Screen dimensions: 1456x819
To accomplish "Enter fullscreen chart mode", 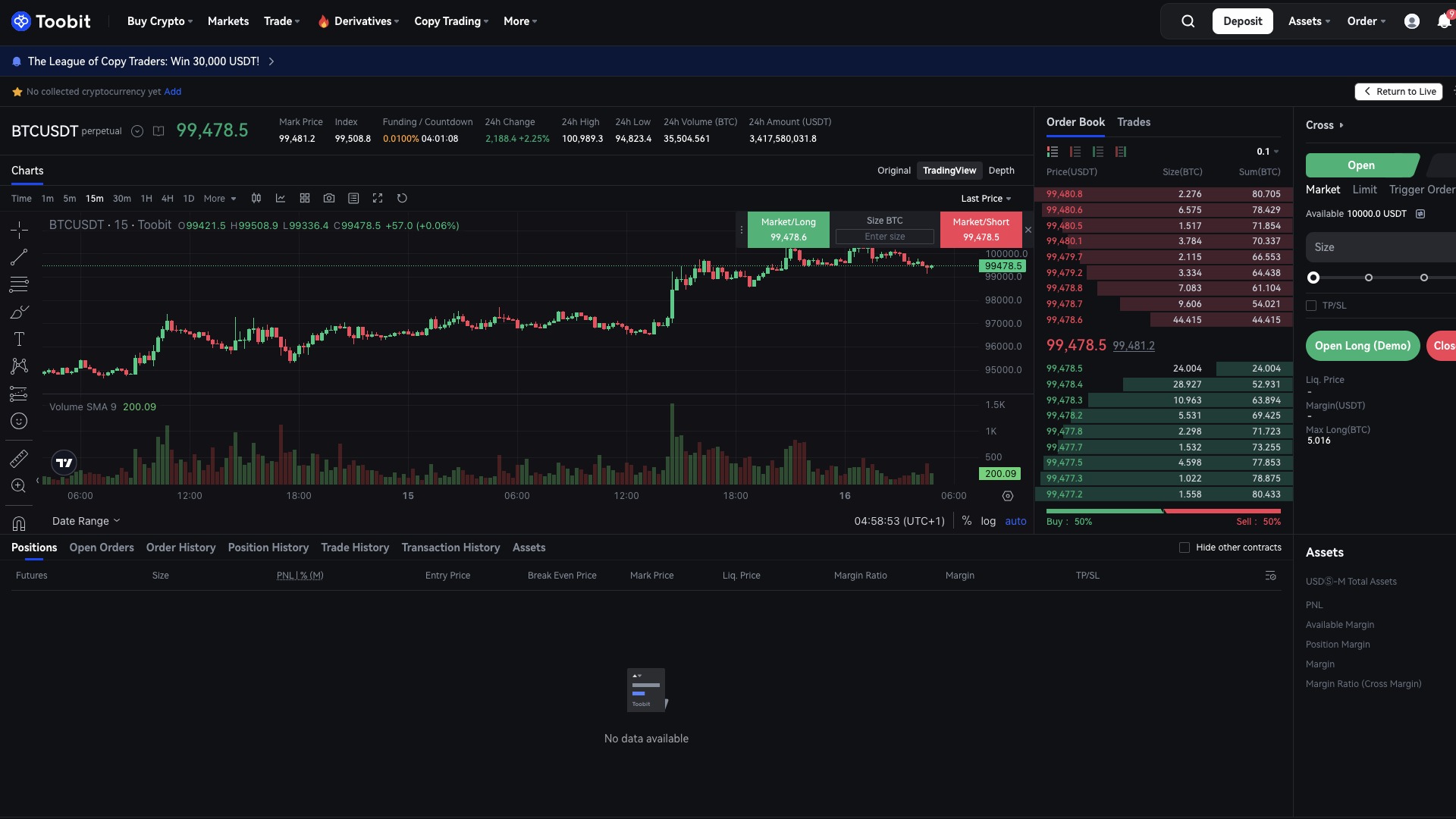I will point(378,198).
